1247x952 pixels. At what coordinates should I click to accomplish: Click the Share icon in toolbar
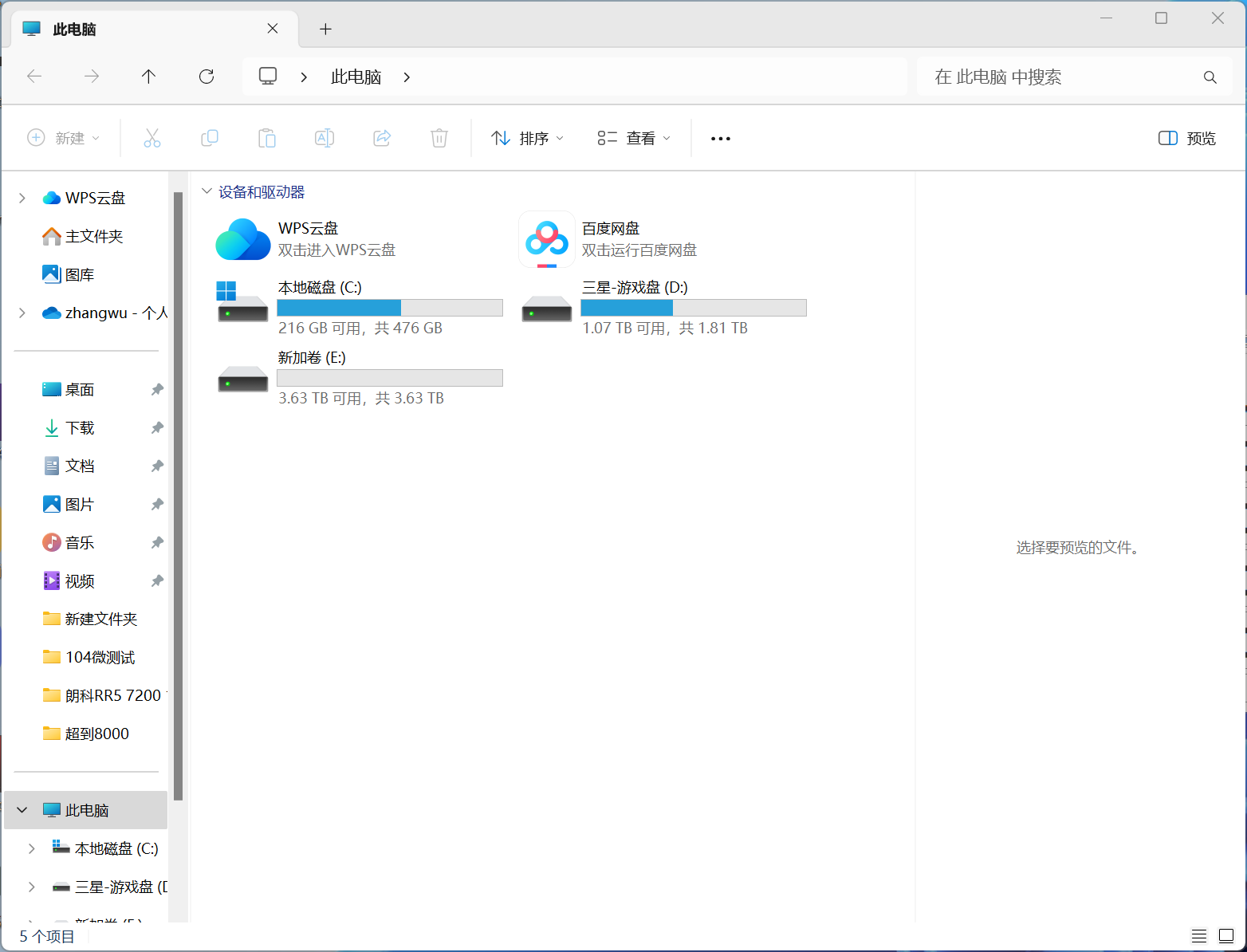pos(382,138)
